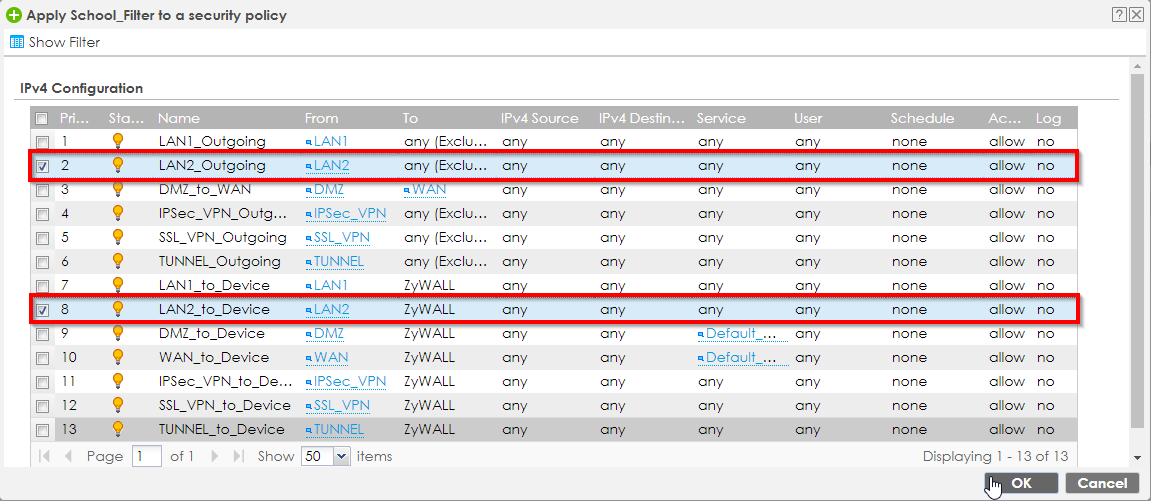Open the IPSec_VPN zone link

click(349, 214)
